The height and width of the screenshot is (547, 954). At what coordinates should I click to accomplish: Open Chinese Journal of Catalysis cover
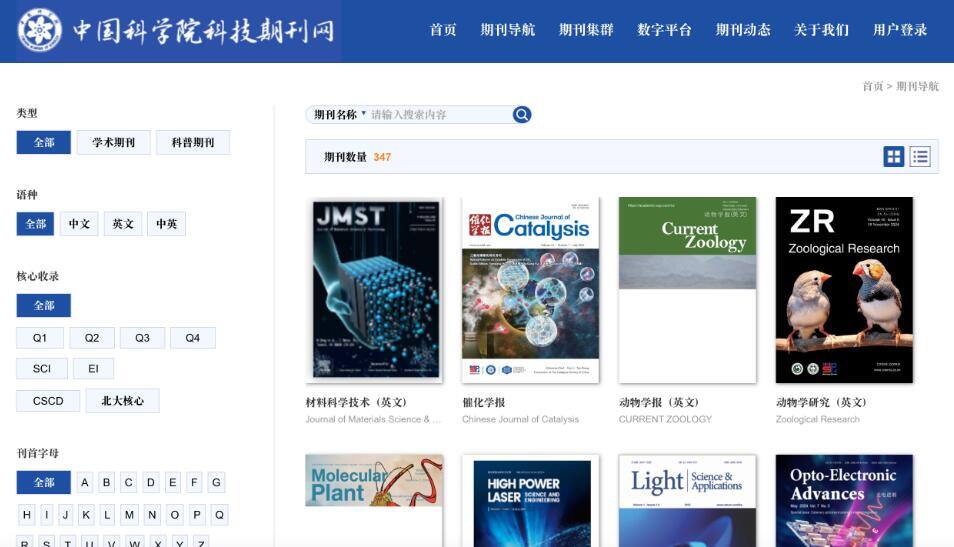[x=531, y=290]
